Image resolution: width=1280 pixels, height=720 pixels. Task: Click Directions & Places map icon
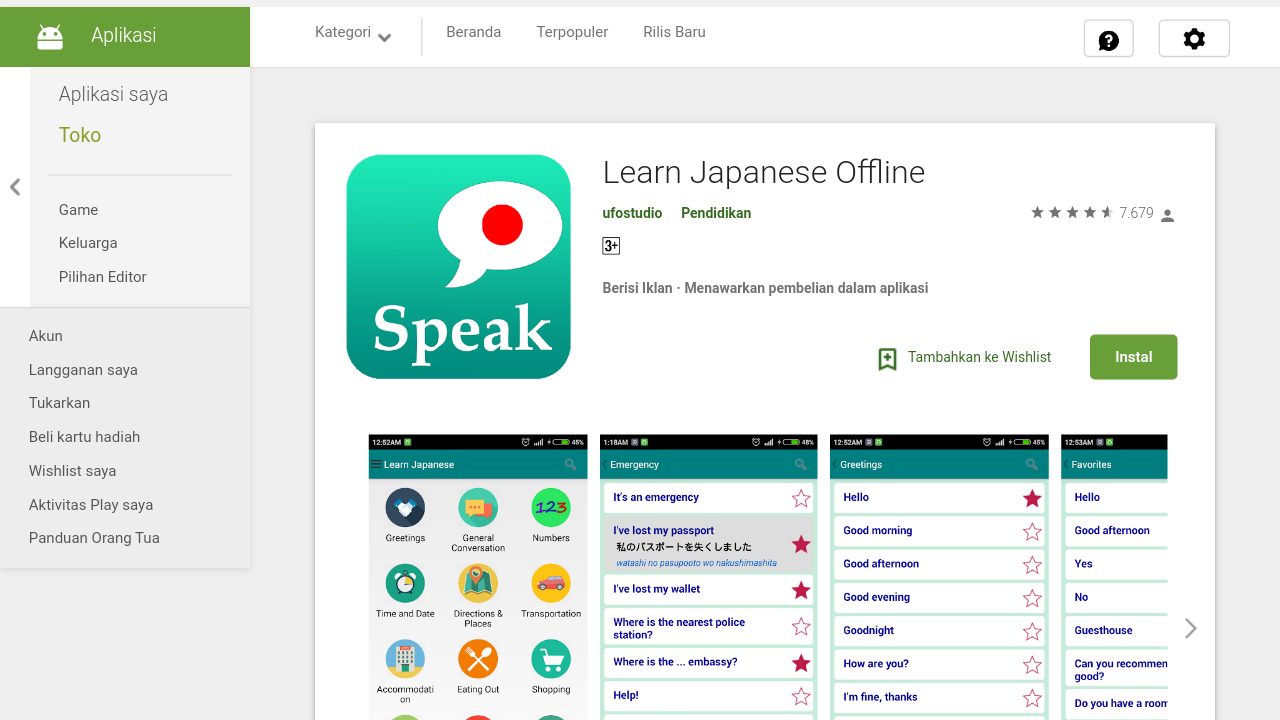click(x=478, y=584)
